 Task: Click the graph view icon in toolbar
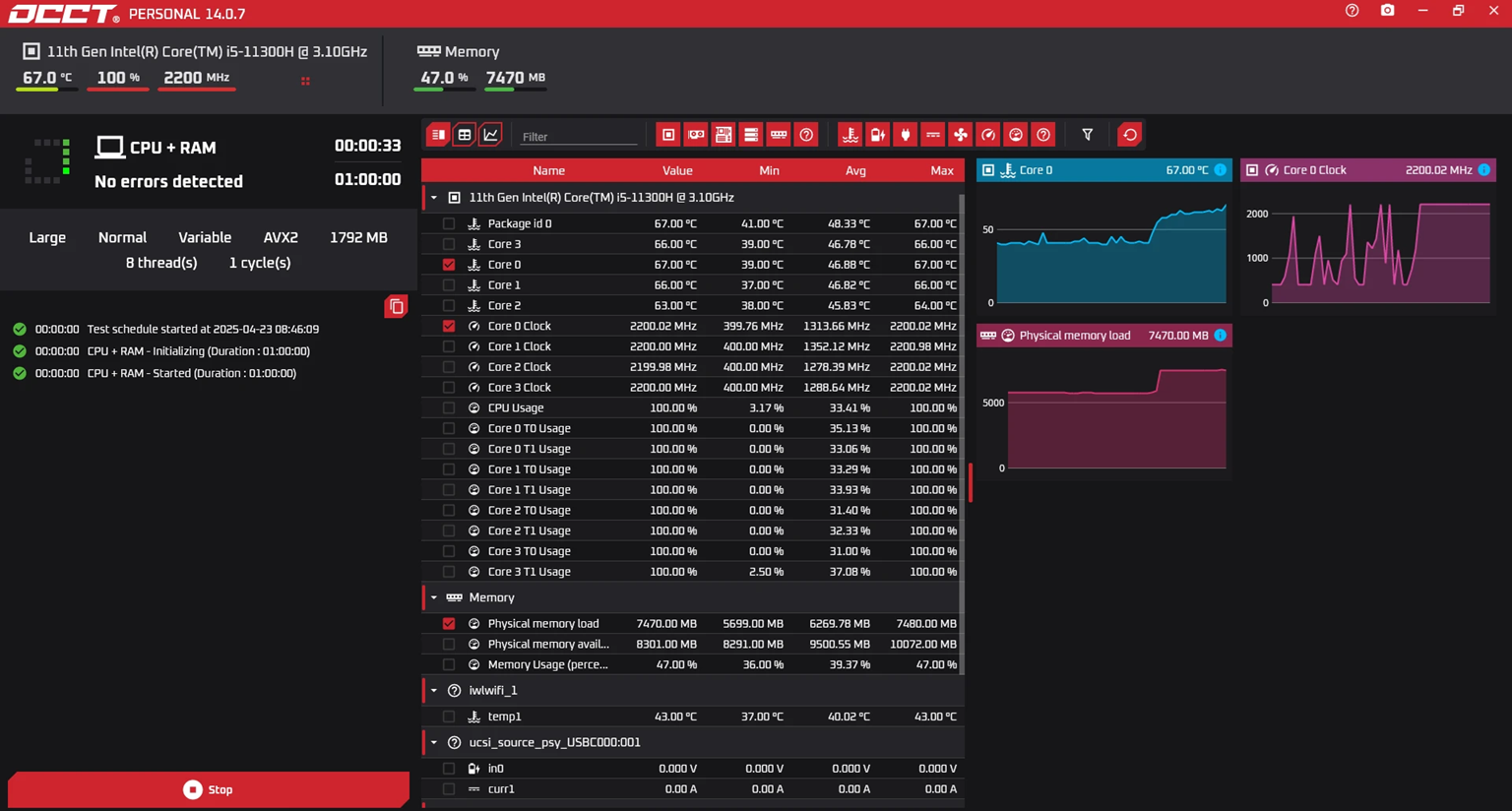pos(490,135)
